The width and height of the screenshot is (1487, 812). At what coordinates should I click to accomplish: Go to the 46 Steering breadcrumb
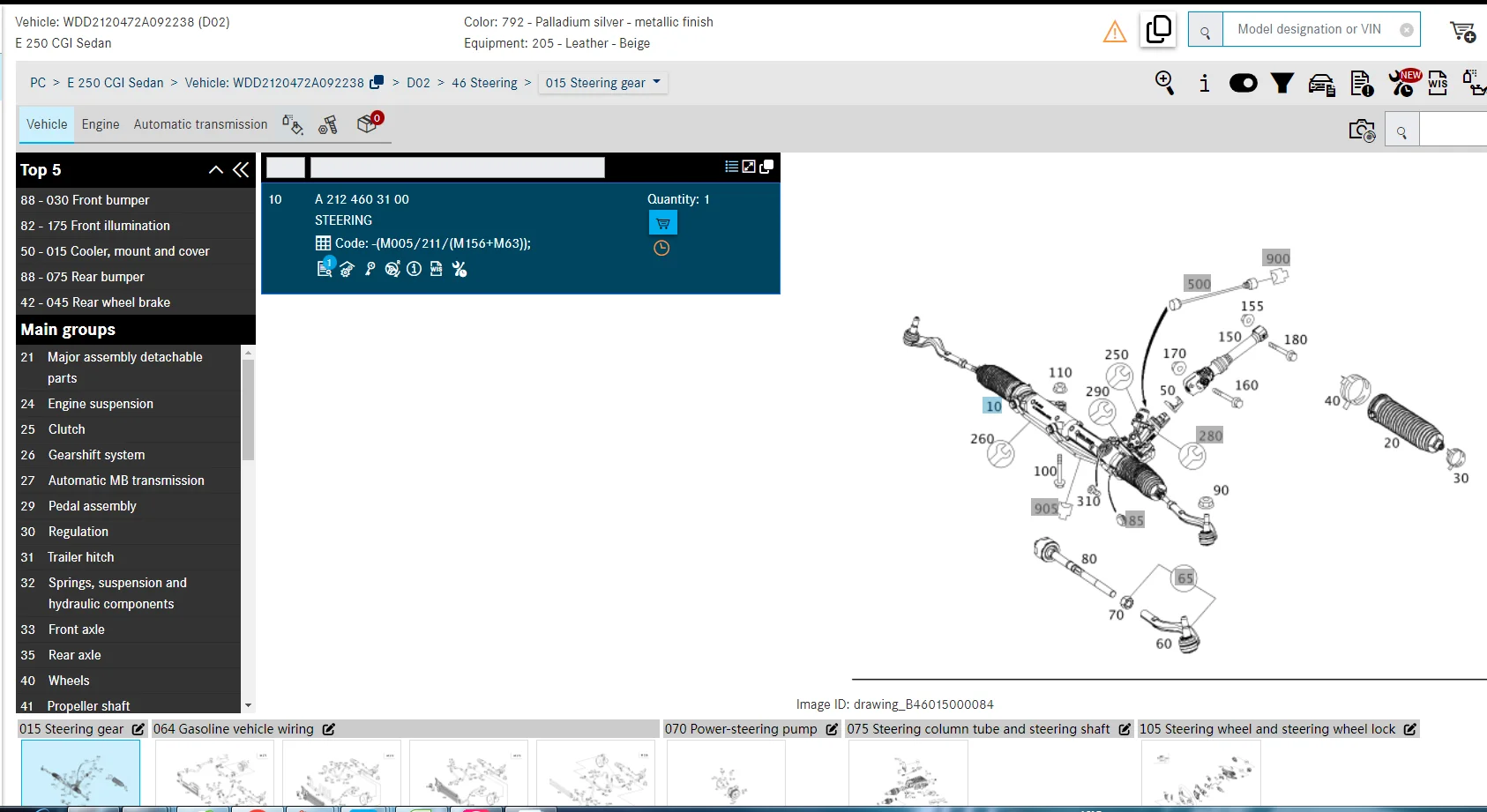484,83
